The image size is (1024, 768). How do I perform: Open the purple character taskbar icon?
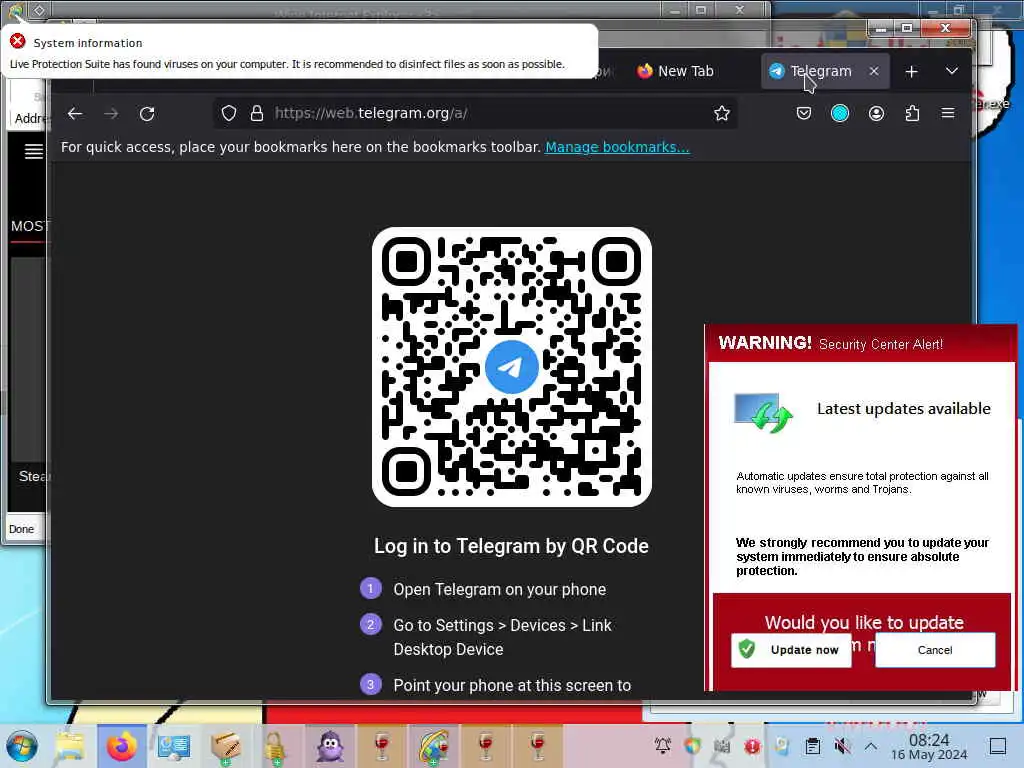[330, 746]
